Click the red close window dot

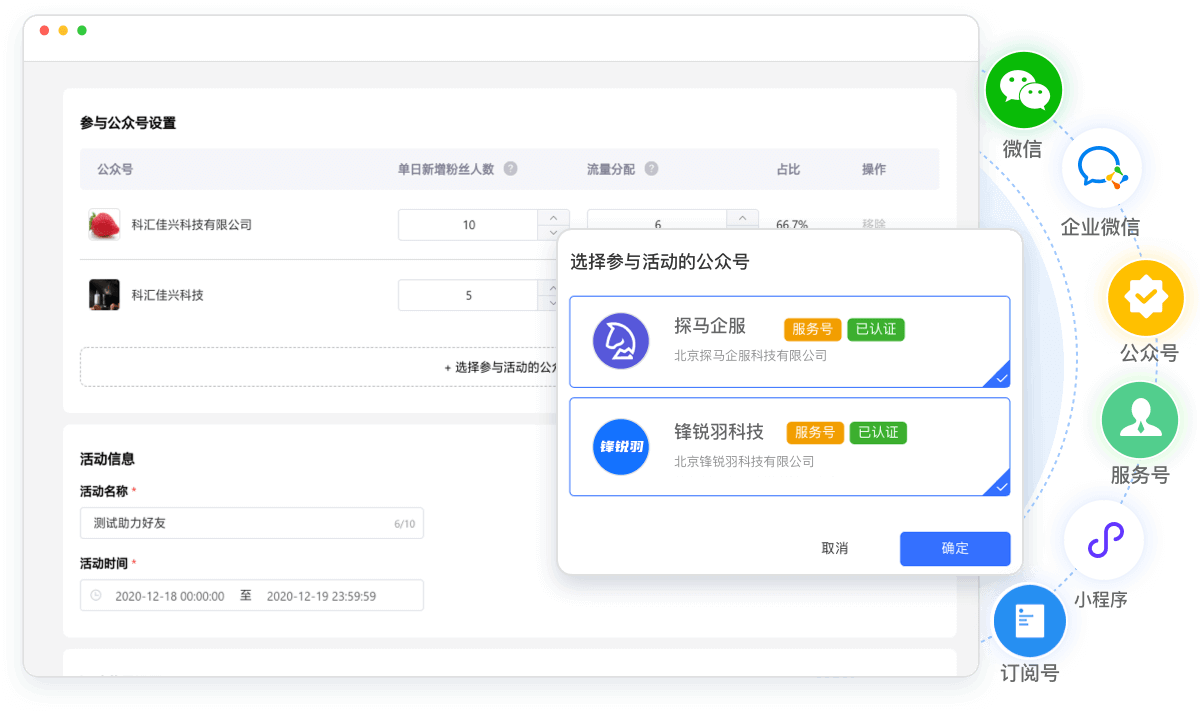point(44,31)
